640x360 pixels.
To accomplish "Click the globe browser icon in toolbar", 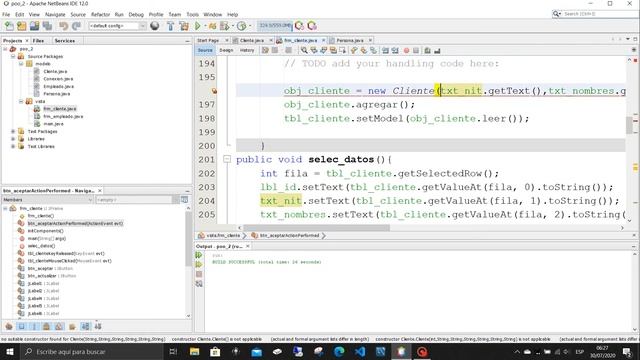I will [155, 26].
